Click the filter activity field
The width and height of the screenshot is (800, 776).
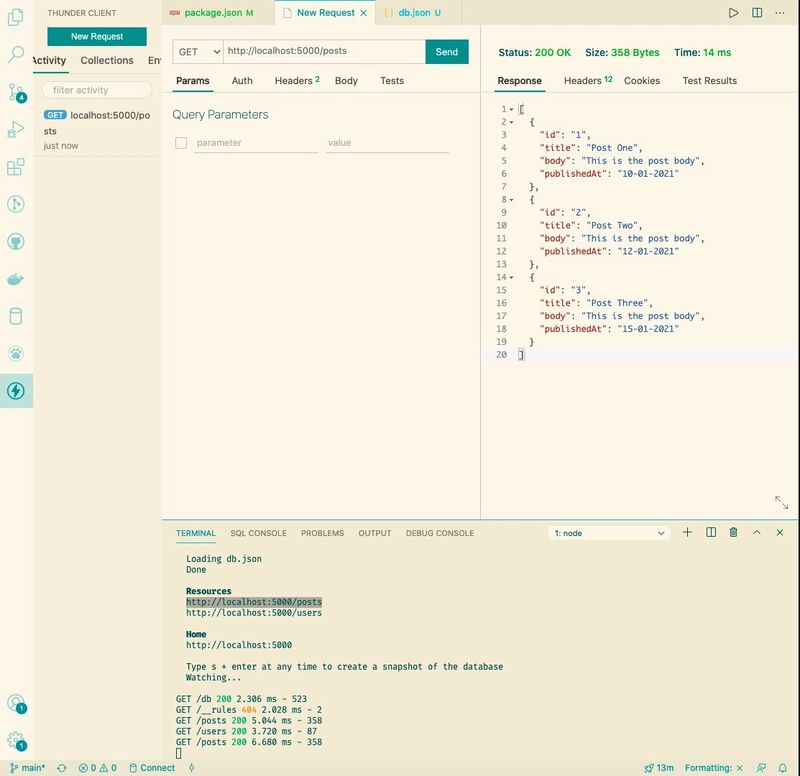97,90
